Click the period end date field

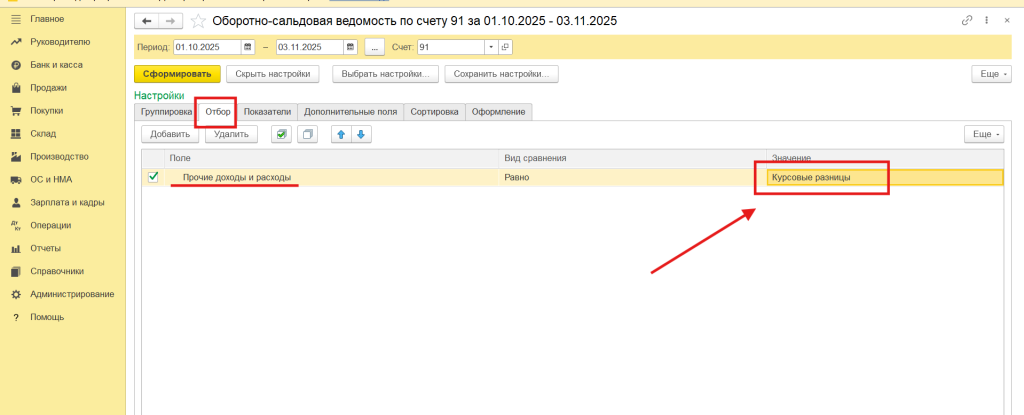point(310,47)
